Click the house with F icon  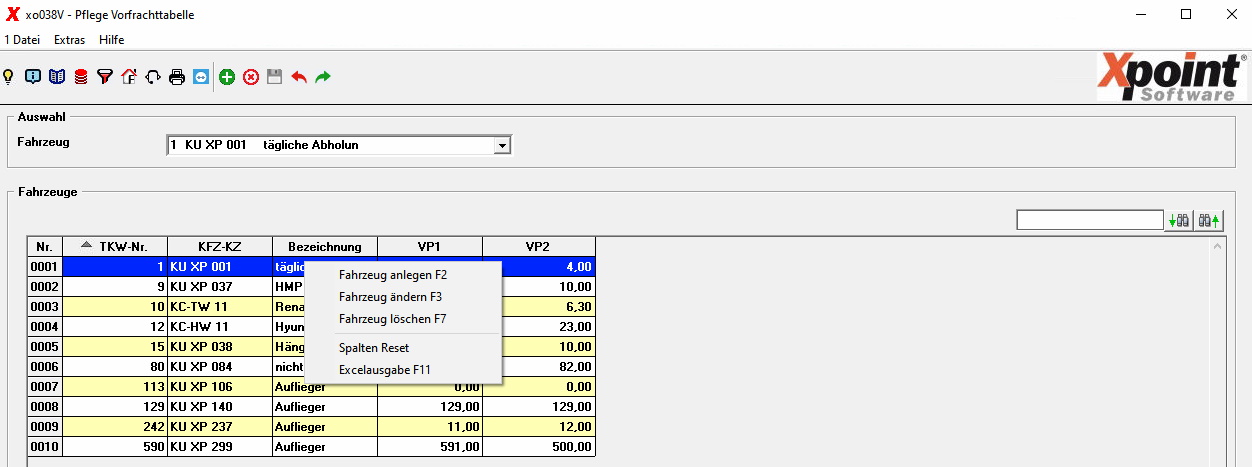[129, 76]
